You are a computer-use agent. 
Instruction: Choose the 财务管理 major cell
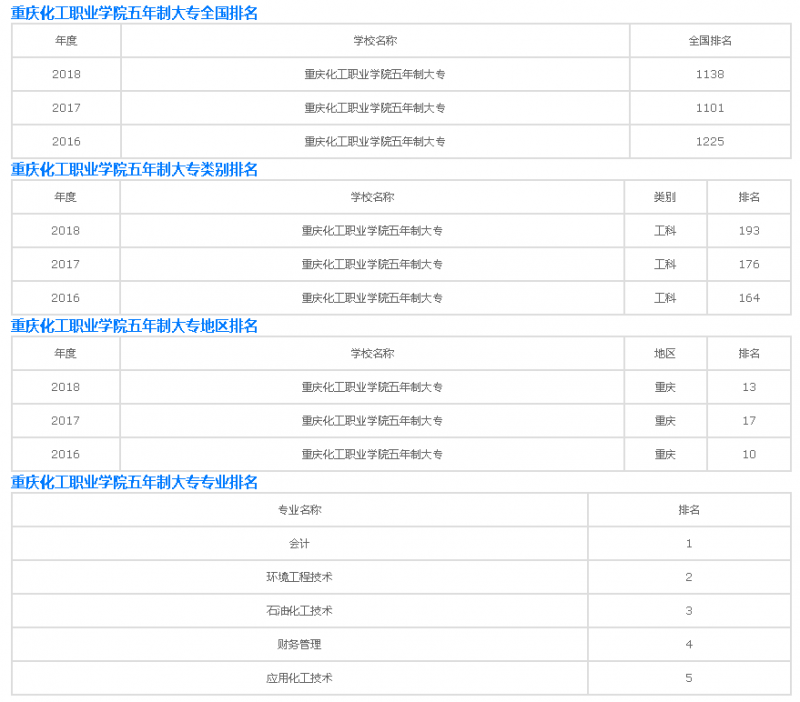tap(299, 644)
